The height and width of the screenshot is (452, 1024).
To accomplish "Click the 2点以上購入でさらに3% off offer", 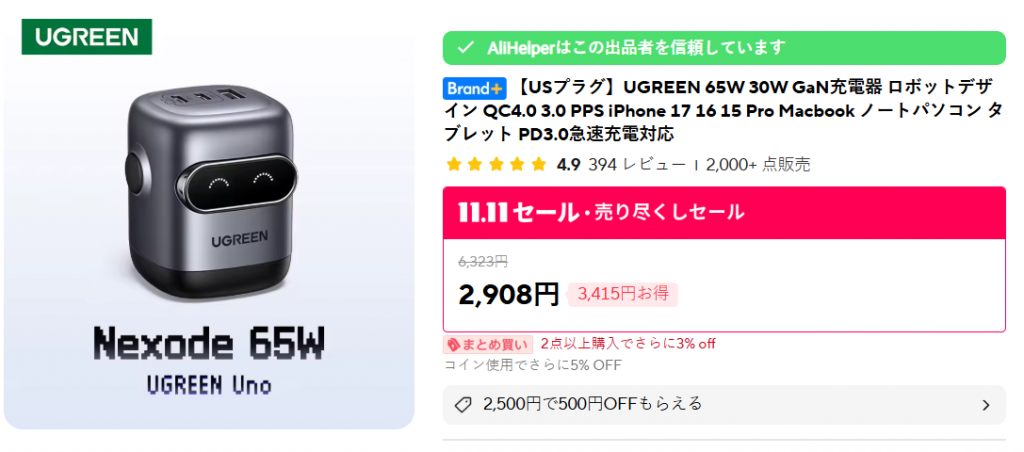I will pos(628,344).
